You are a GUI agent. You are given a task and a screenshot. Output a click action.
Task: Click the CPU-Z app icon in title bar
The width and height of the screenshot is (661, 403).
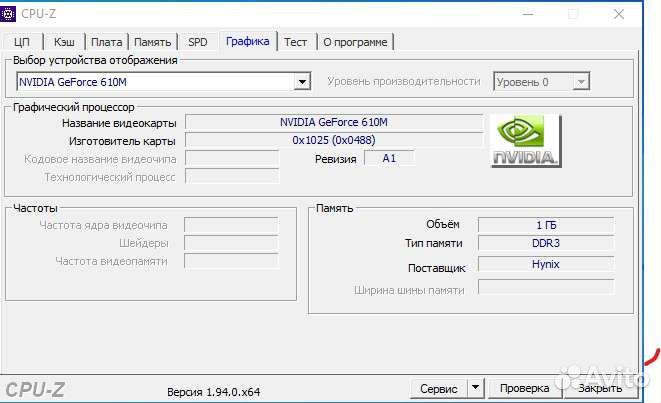[8, 14]
